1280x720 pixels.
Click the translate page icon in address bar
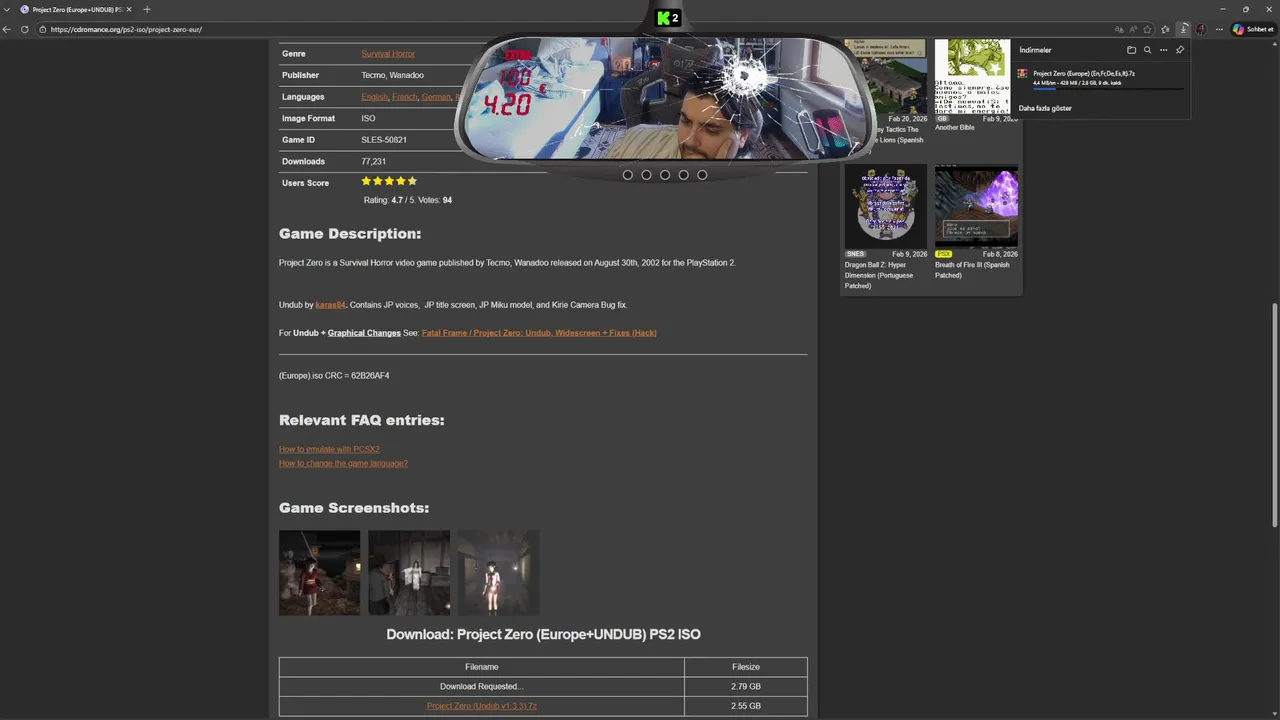coord(1119,29)
